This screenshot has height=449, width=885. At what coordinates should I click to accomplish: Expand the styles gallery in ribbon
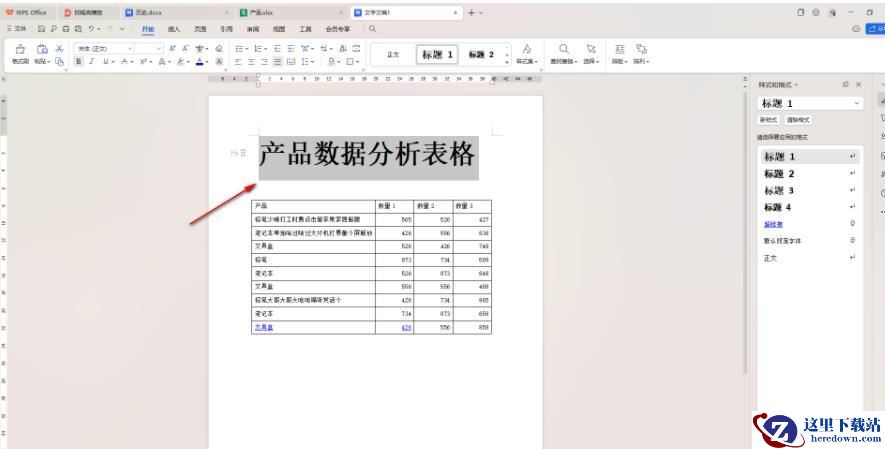tap(507, 61)
